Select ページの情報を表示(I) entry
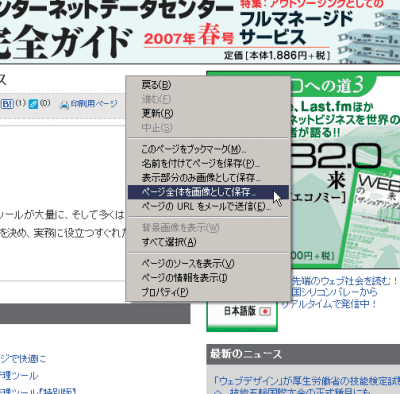Screen dimensions: 400x394 tap(208, 278)
